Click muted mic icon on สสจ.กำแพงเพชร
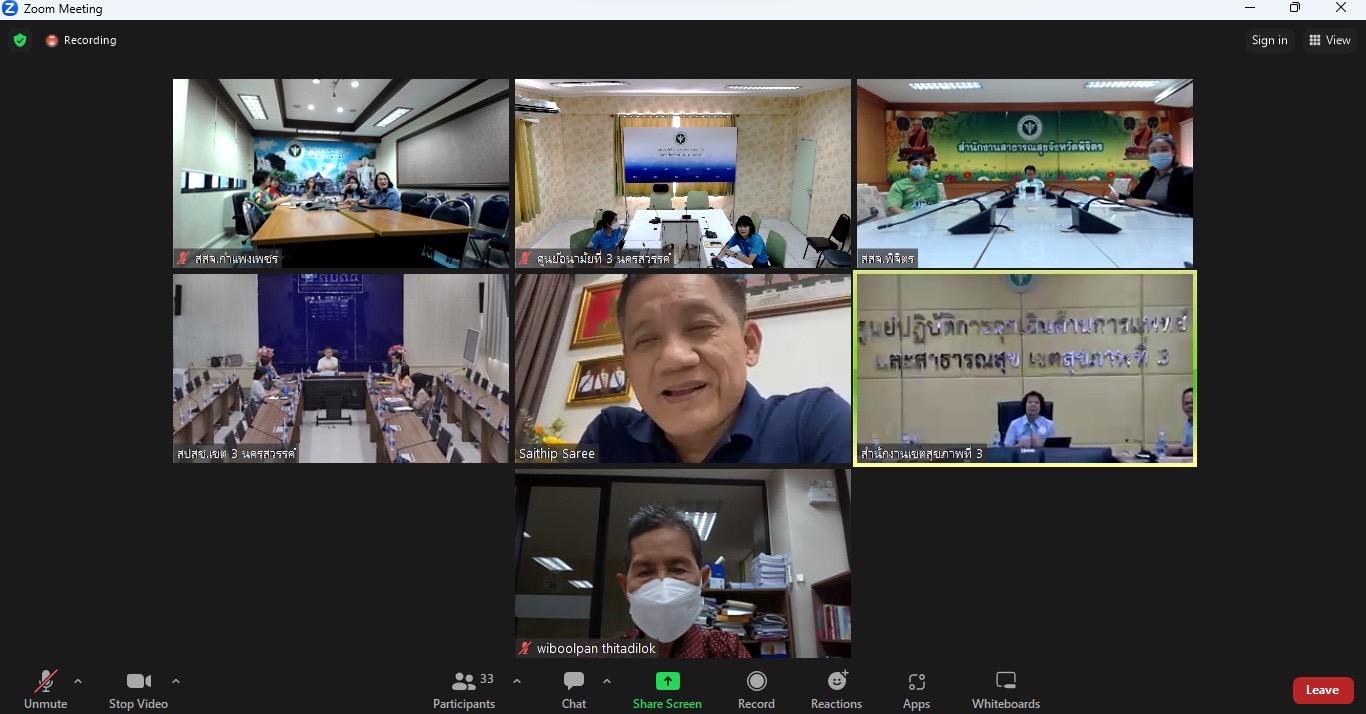Screen dimensions: 1366x714 tap(183, 258)
